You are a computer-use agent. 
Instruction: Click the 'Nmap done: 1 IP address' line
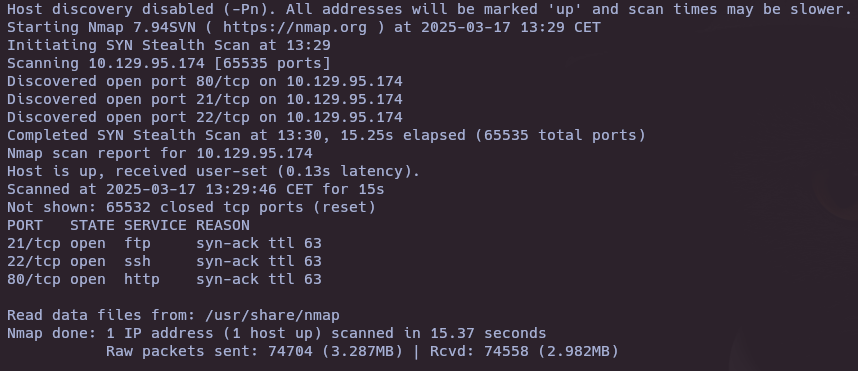276,333
